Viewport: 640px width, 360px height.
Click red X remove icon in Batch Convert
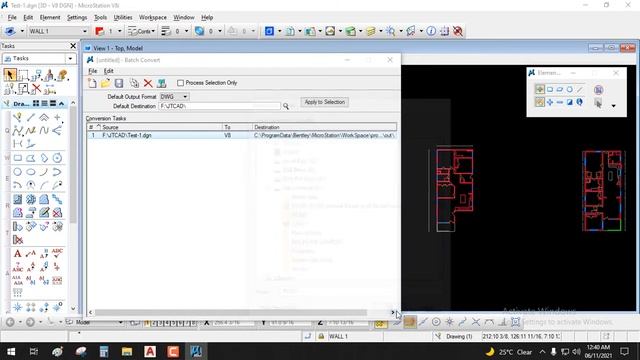148,83
